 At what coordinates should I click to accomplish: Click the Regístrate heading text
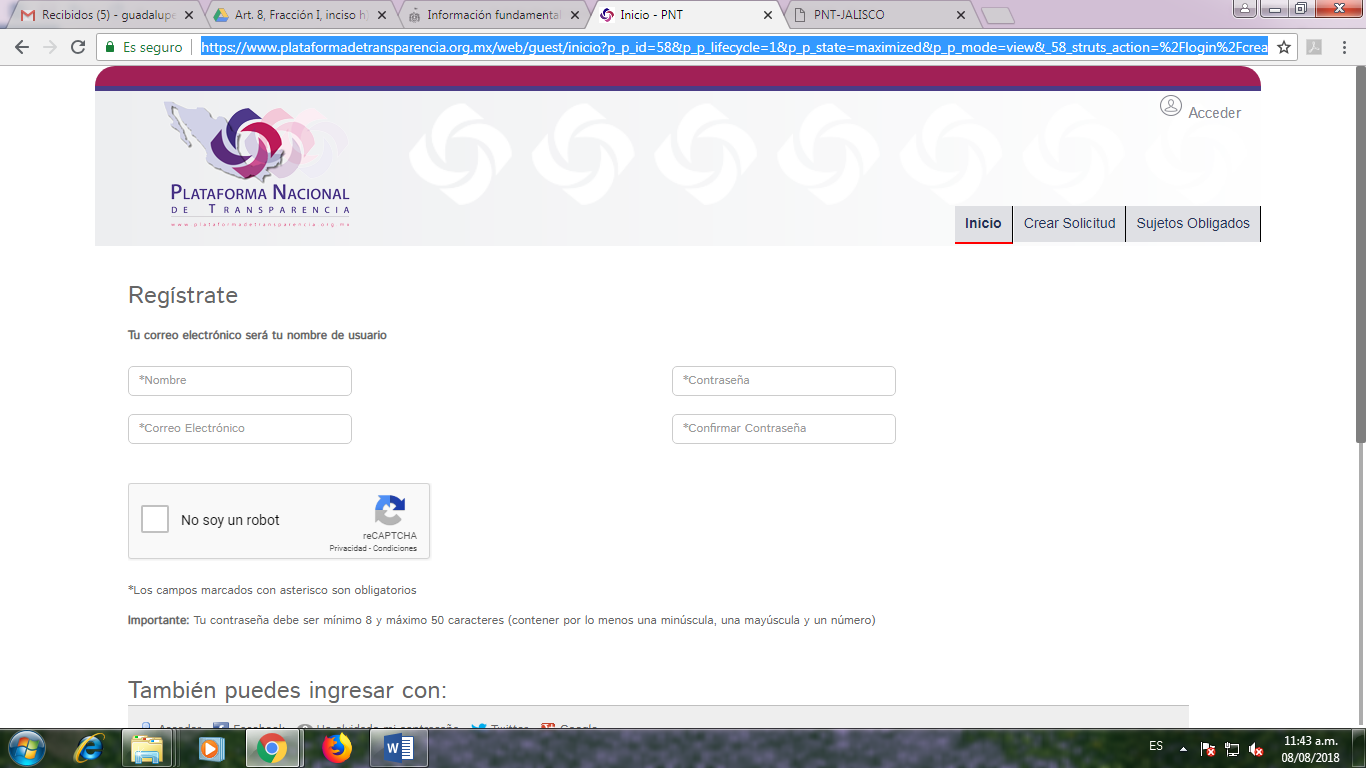pos(183,296)
